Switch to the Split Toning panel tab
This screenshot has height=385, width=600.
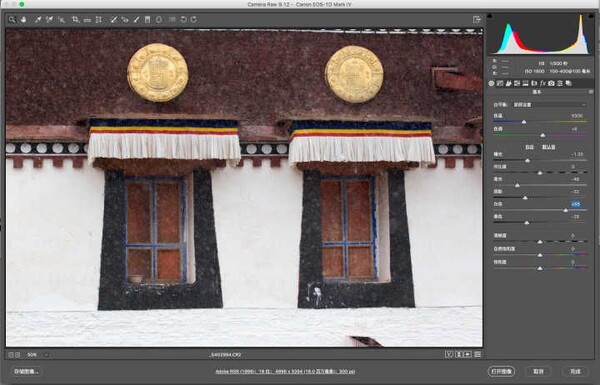525,83
